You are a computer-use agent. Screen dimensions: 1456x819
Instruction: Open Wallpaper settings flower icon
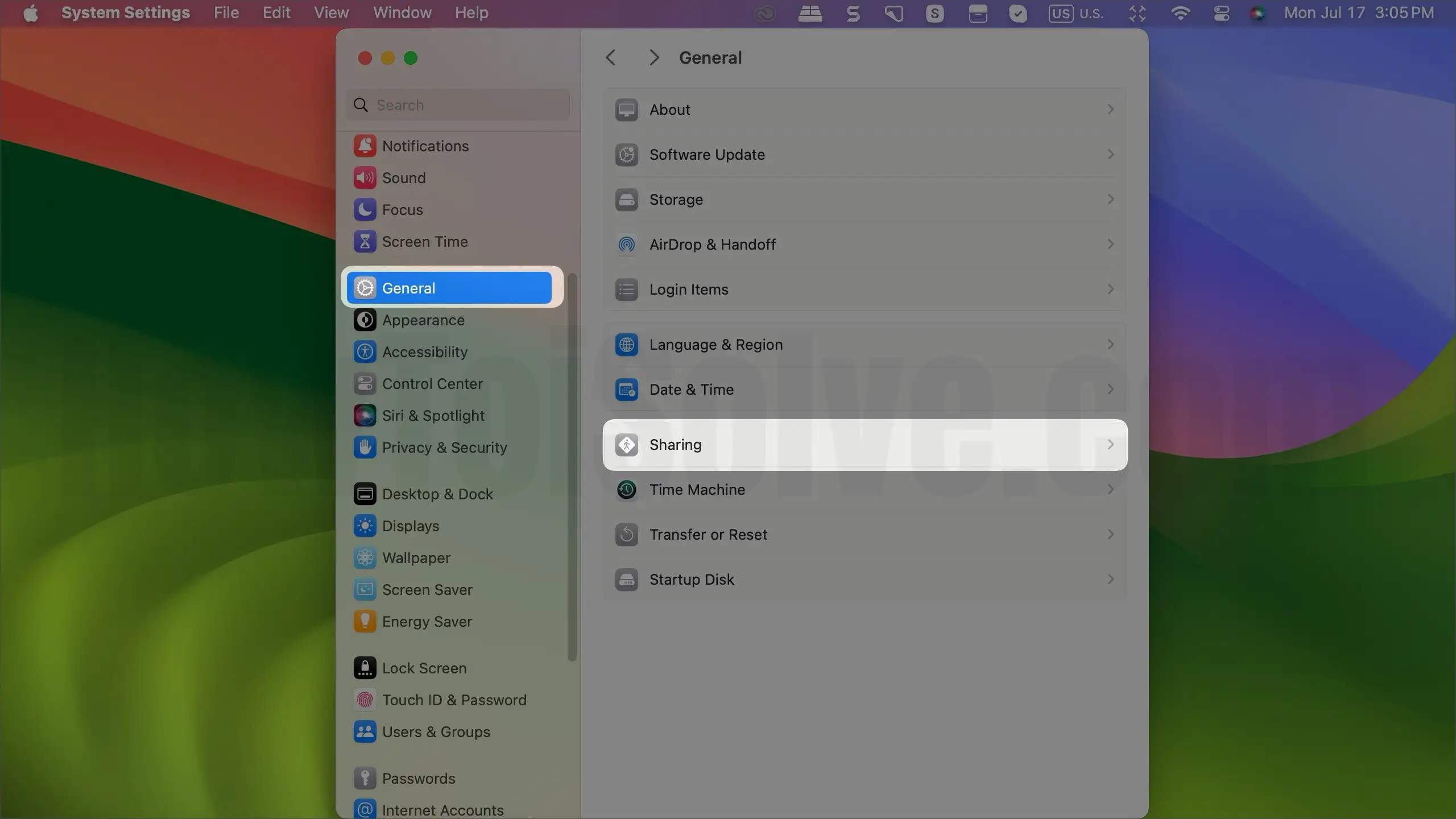[x=365, y=558]
